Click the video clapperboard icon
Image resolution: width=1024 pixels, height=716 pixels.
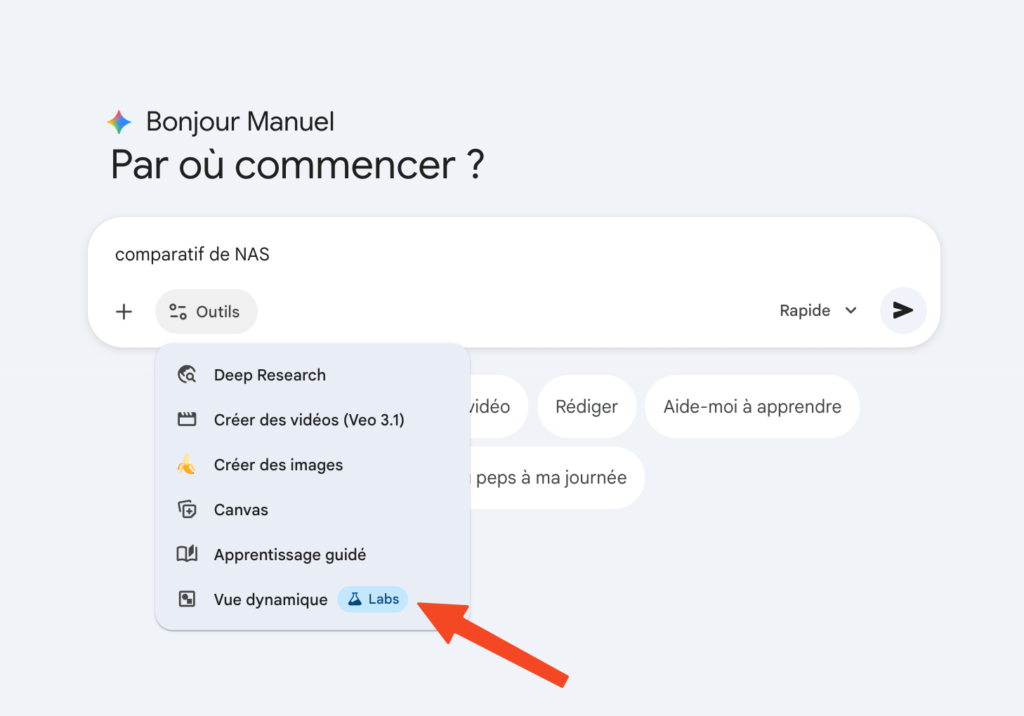(x=187, y=420)
